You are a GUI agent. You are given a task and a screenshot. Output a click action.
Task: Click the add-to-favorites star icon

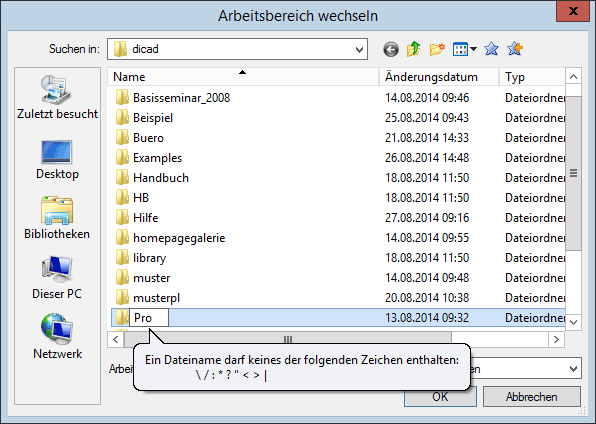click(515, 49)
